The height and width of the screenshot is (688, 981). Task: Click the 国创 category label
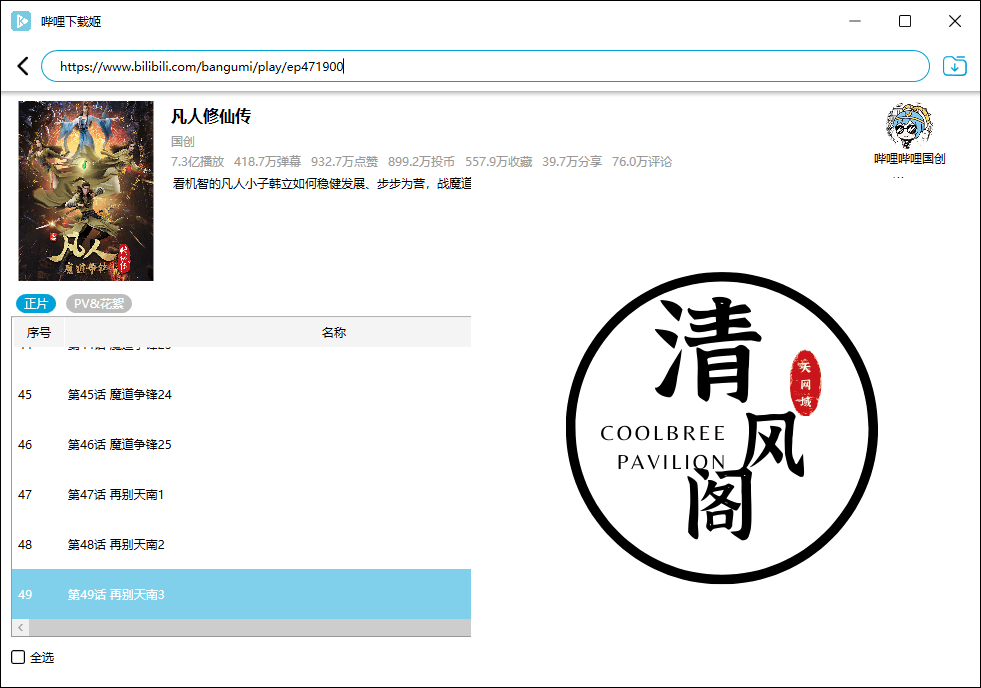point(183,142)
